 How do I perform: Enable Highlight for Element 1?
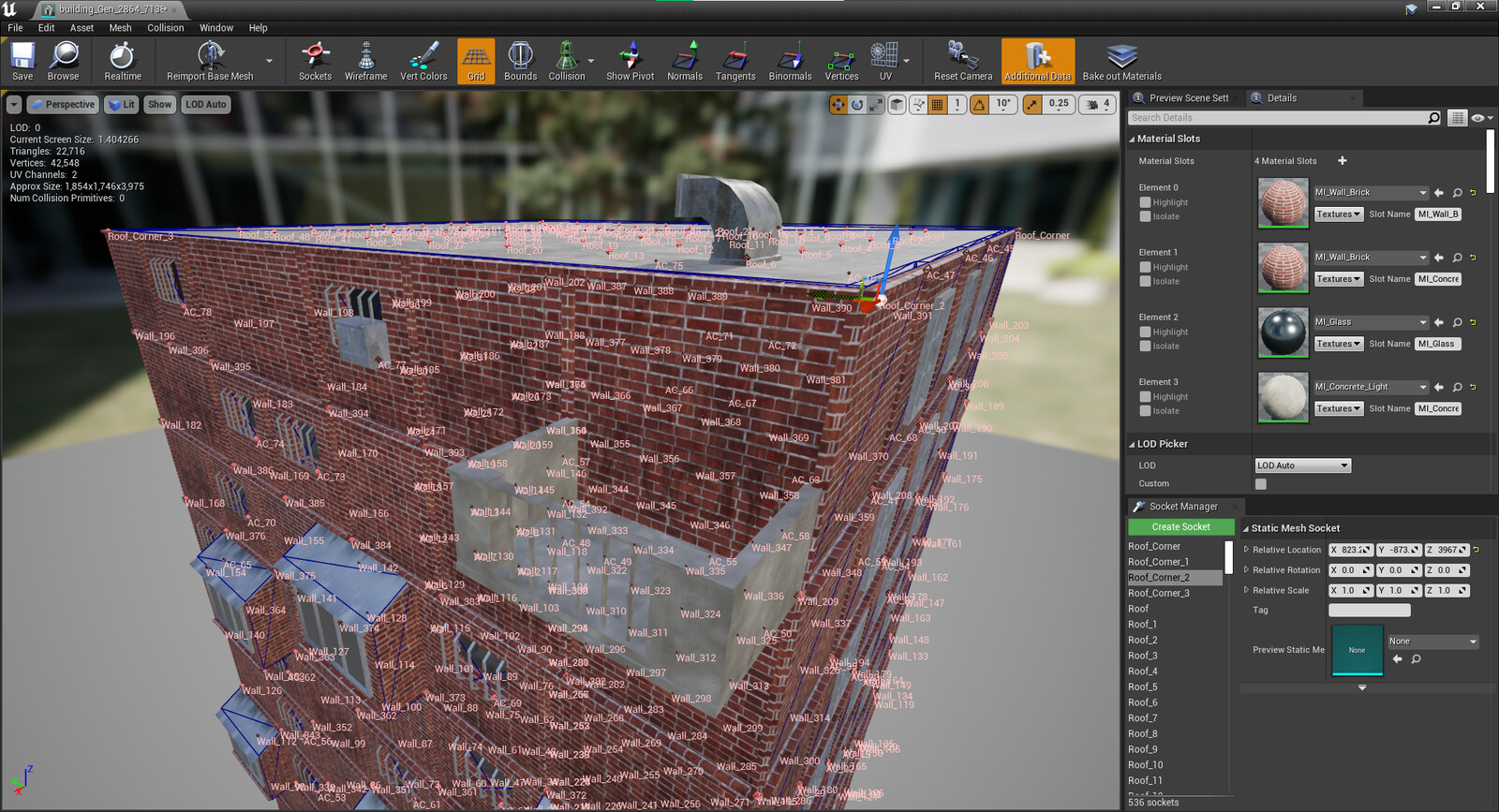click(x=1145, y=267)
